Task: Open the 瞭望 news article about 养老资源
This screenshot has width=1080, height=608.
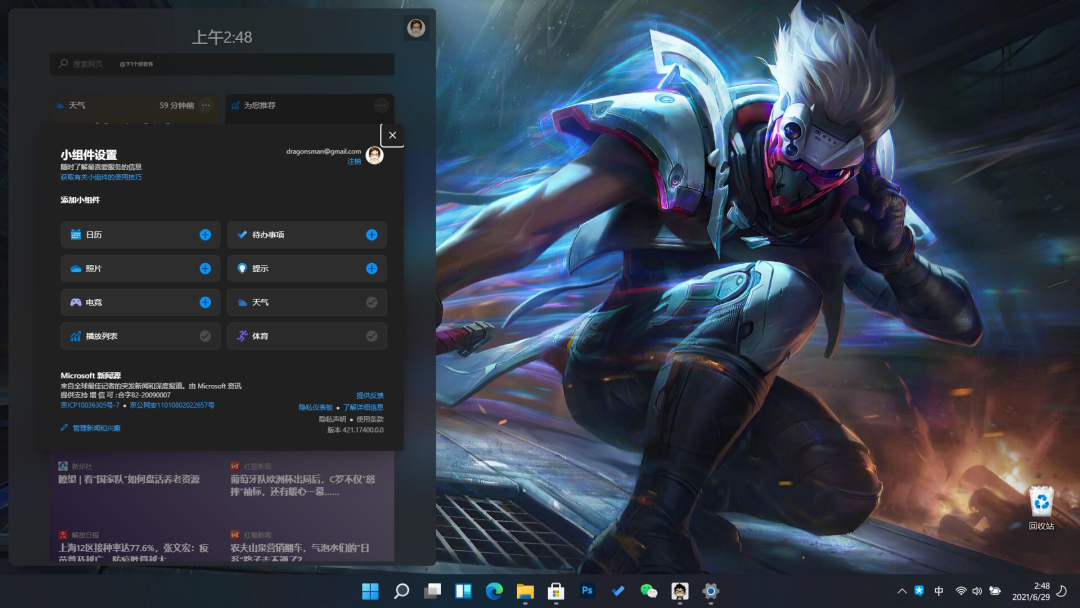Action: tap(129, 479)
